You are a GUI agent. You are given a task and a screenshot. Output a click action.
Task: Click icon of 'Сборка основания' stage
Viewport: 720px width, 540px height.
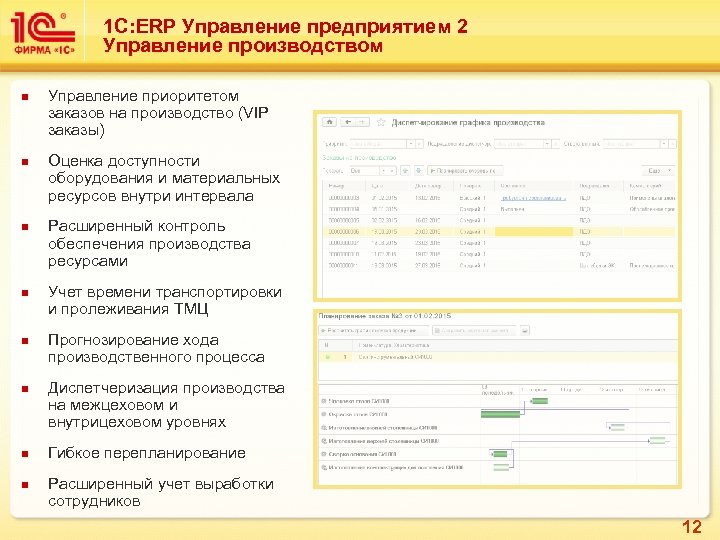point(324,454)
